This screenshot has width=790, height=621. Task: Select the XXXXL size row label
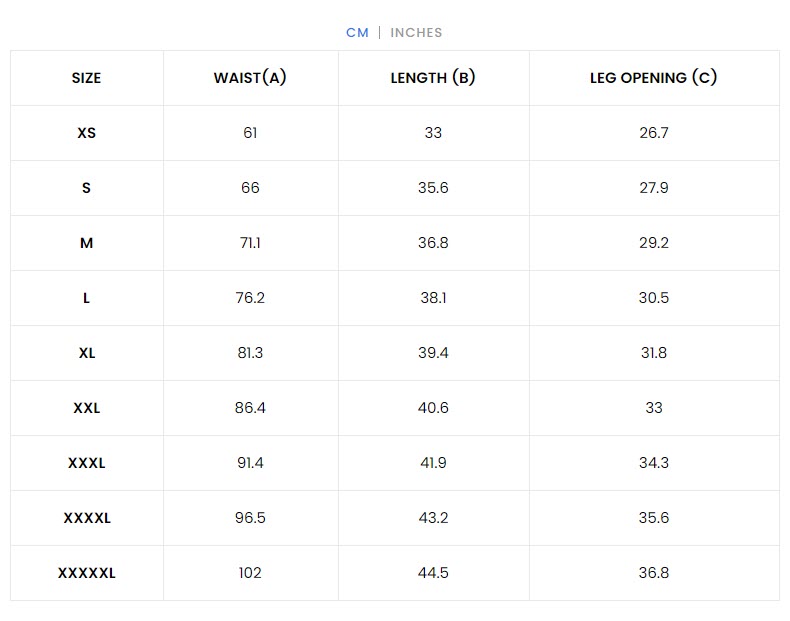click(87, 518)
